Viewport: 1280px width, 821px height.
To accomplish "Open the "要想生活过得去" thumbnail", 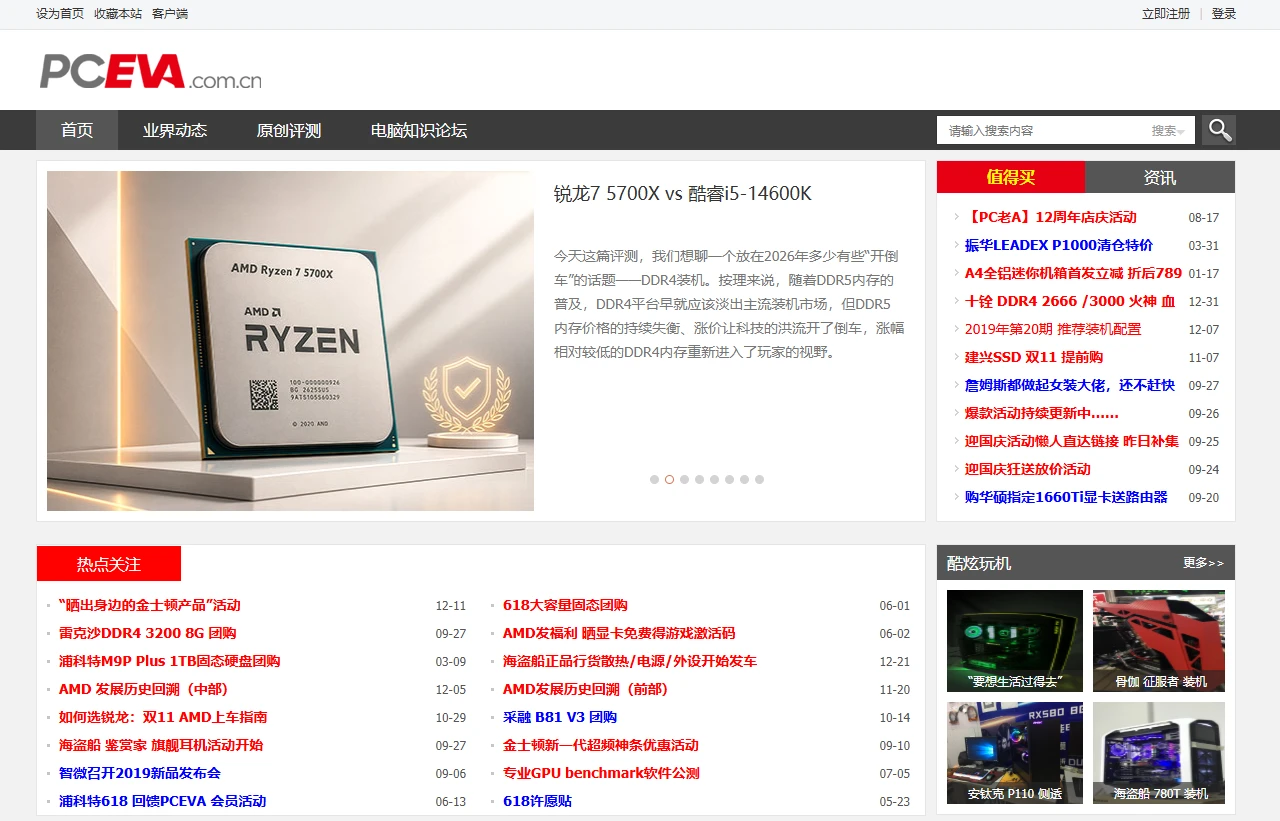I will tap(1015, 641).
